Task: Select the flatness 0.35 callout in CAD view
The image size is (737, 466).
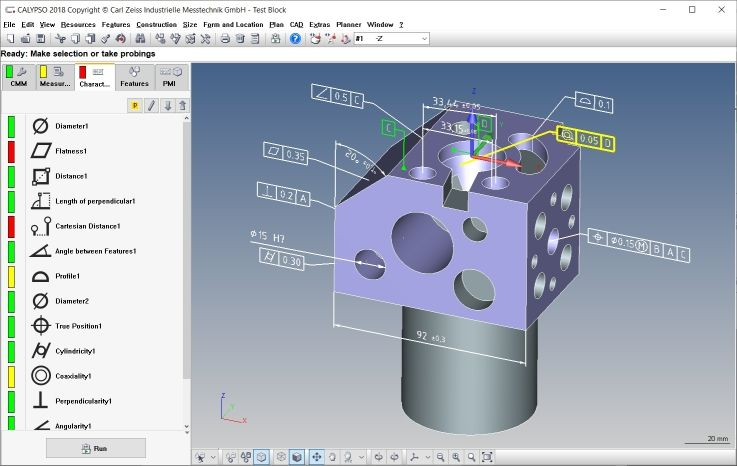Action: (286, 153)
